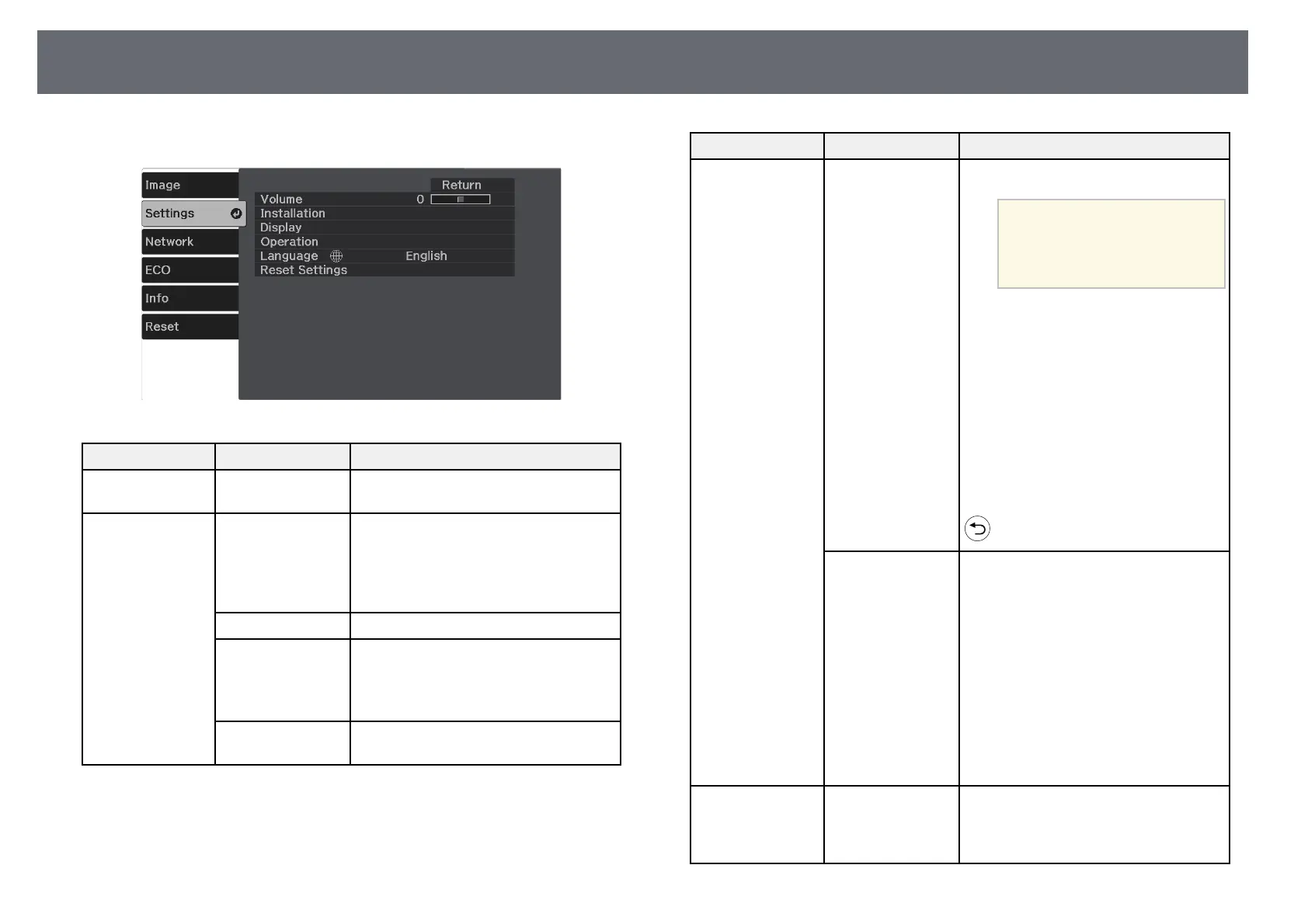Image resolution: width=1308 pixels, height=924 pixels.
Task: Select the Language menu row
Action: [x=384, y=256]
